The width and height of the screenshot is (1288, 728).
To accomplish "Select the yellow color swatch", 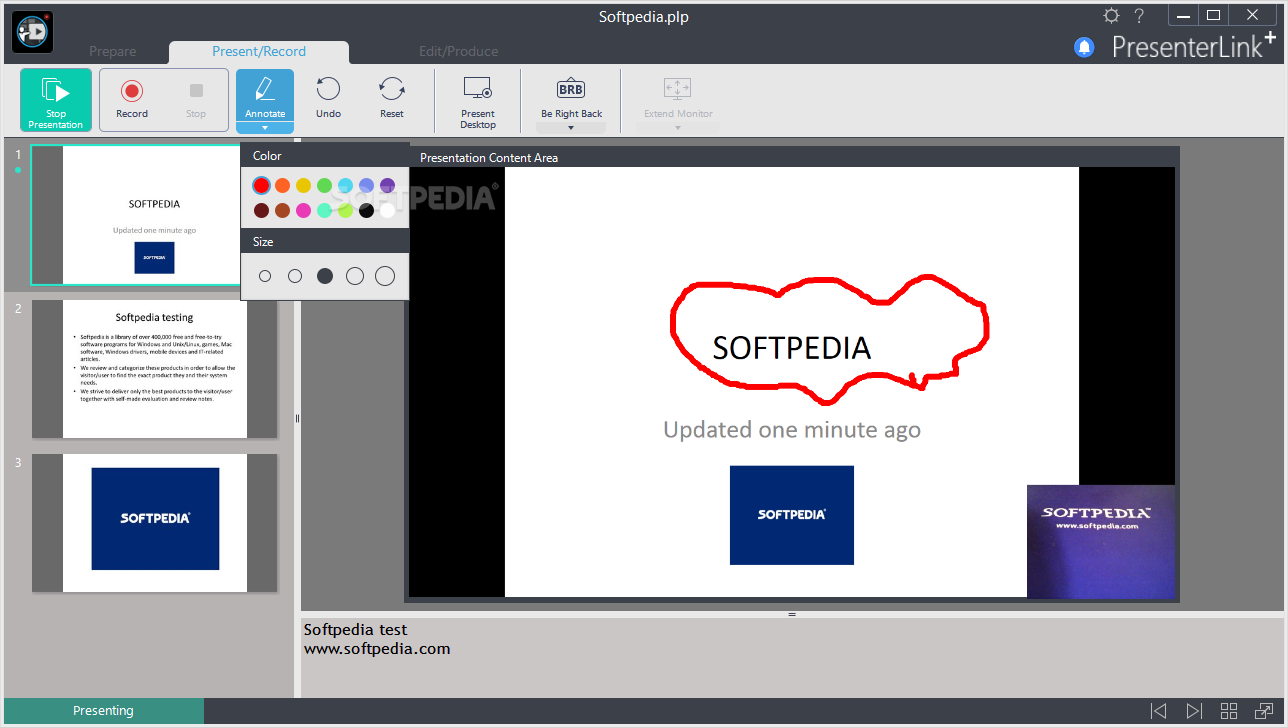I will pos(303,185).
